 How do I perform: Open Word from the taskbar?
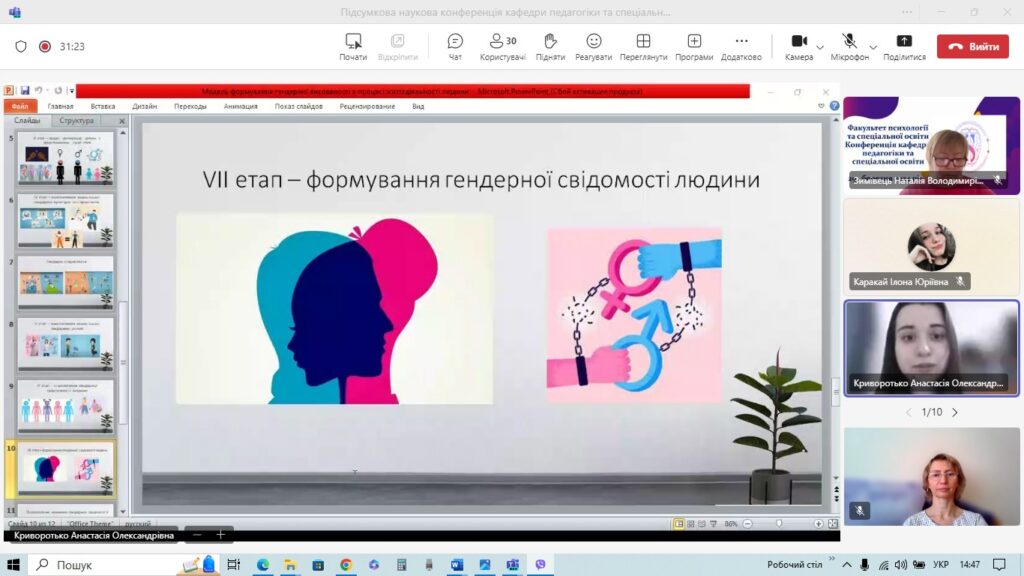click(456, 564)
